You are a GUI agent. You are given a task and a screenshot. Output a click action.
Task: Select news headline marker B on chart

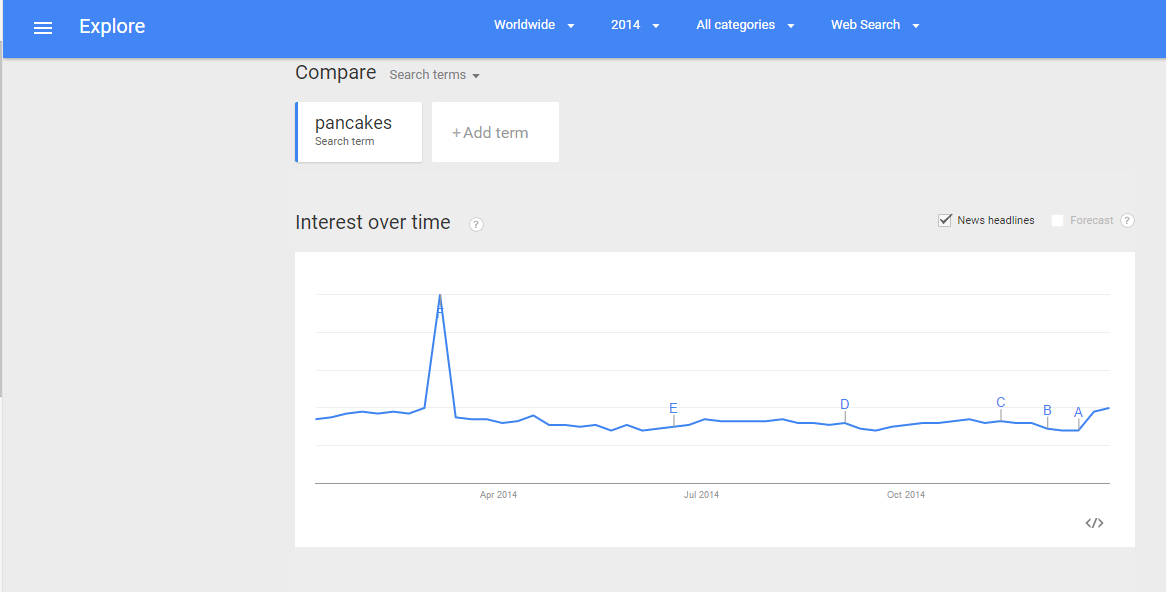click(1047, 411)
